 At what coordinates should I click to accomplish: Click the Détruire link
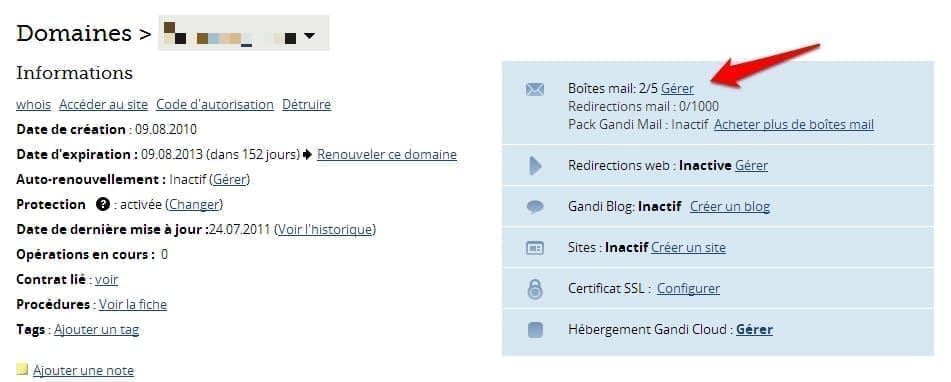tap(306, 104)
